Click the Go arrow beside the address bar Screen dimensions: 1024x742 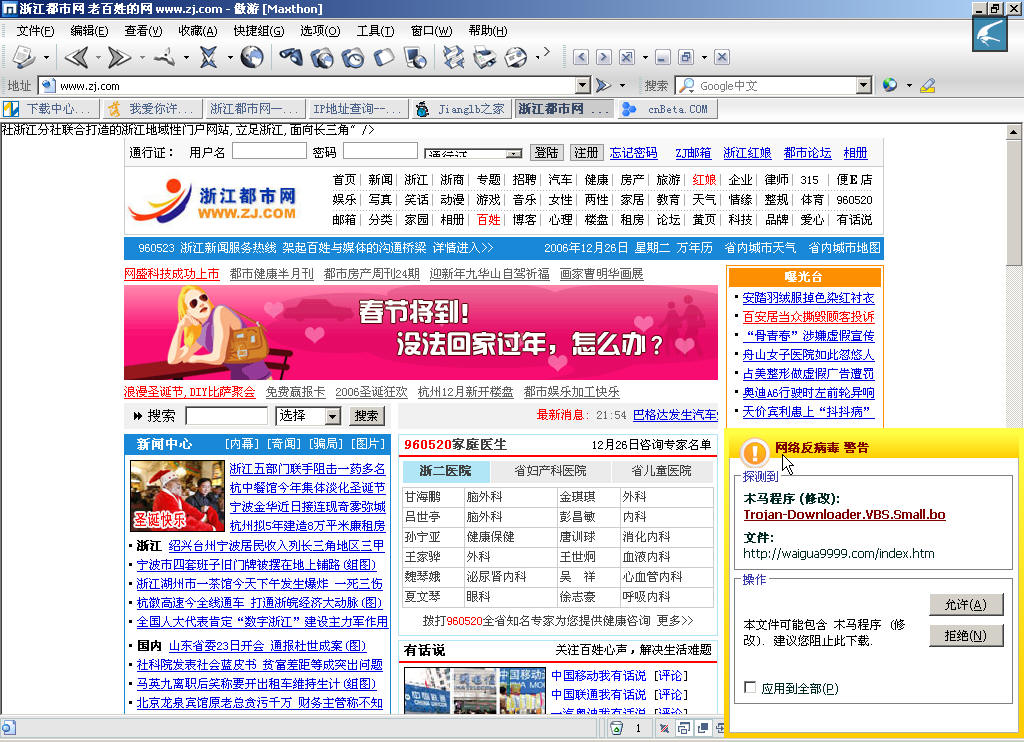[603, 86]
